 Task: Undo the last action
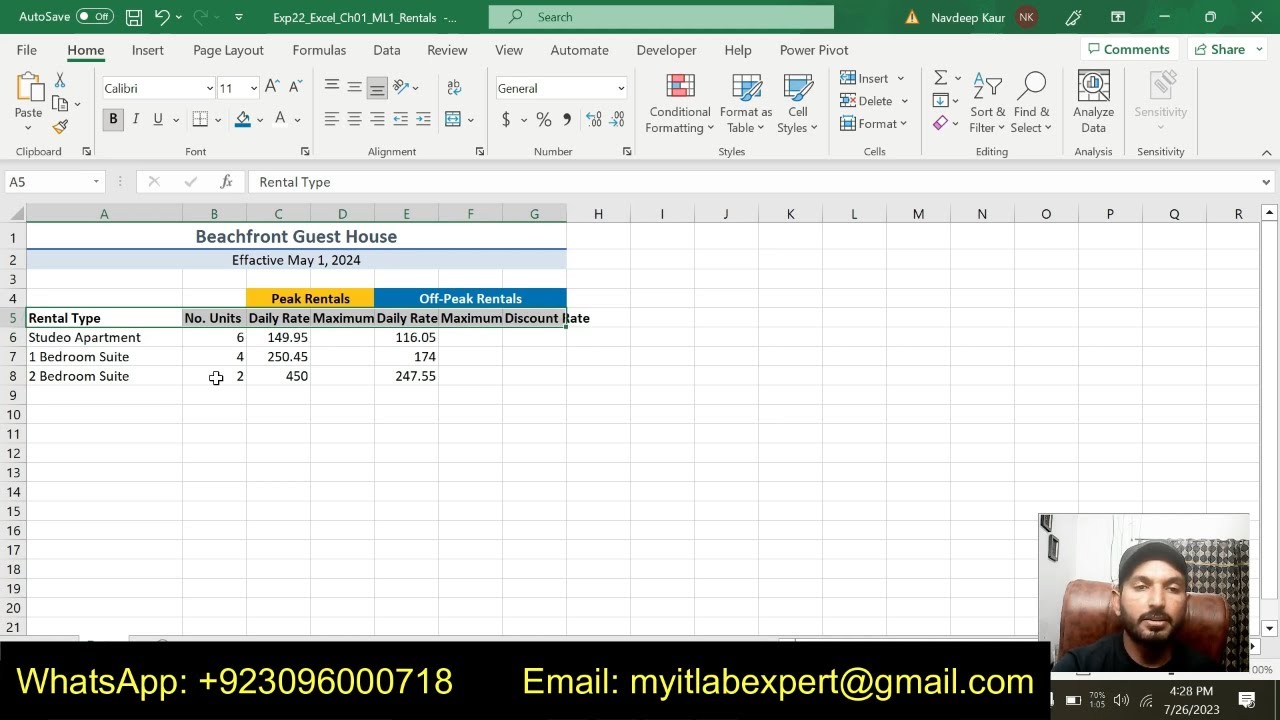(161, 17)
